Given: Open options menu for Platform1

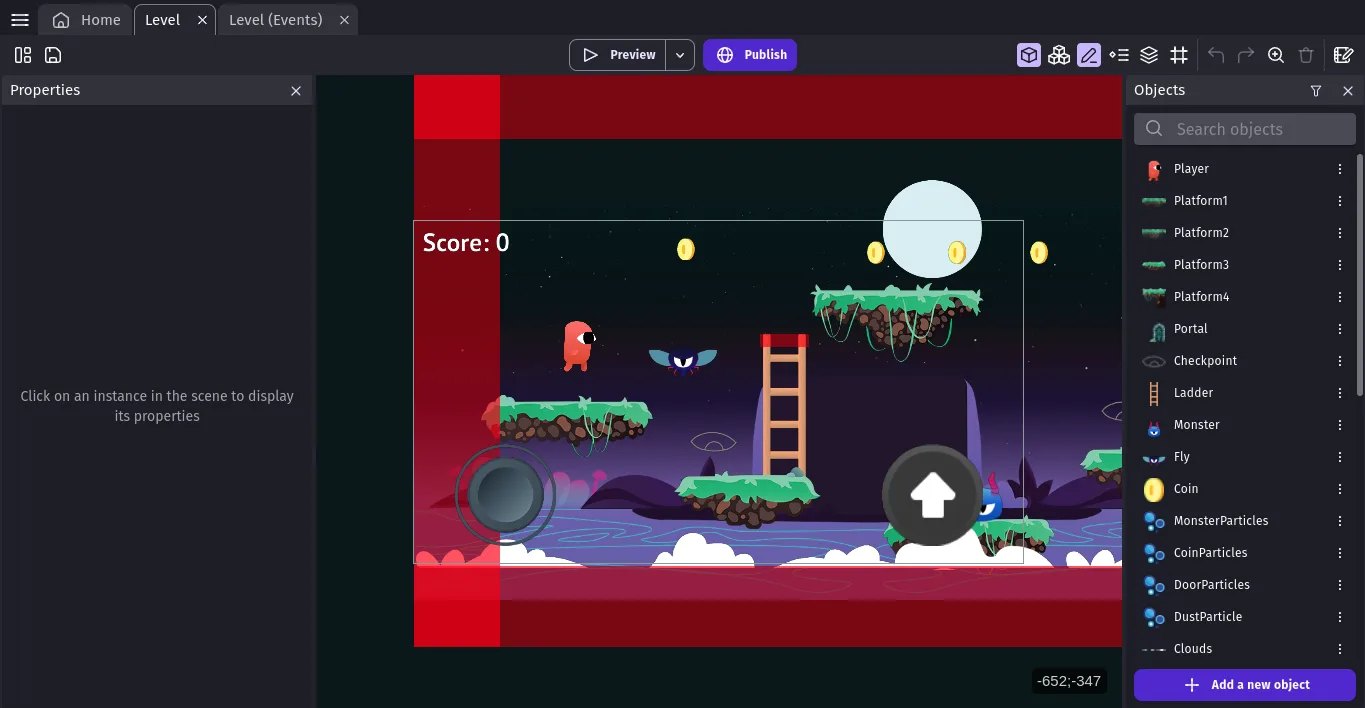Looking at the screenshot, I should pos(1340,201).
